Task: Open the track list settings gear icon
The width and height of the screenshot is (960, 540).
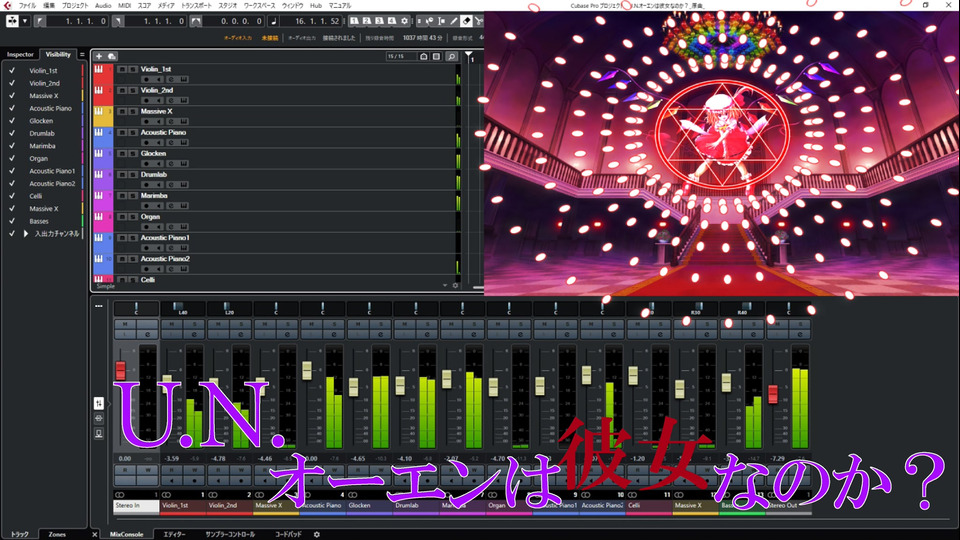Action: point(456,285)
